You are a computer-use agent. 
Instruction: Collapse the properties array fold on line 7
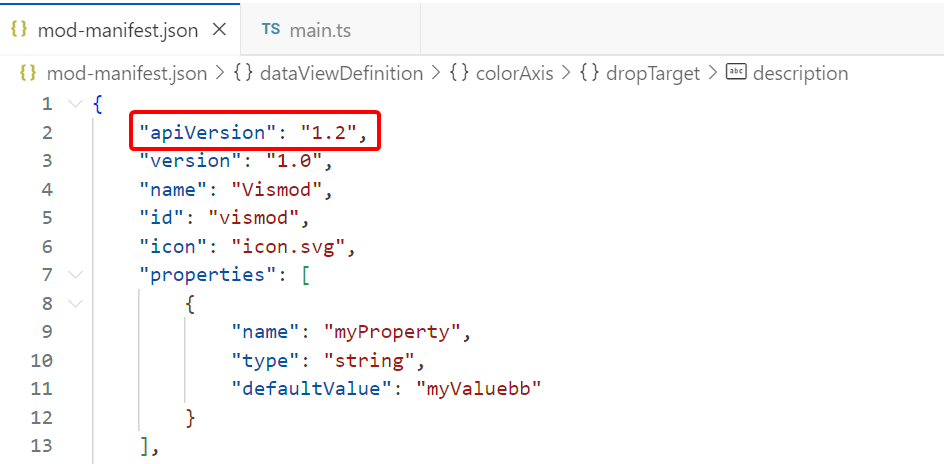pos(75,275)
